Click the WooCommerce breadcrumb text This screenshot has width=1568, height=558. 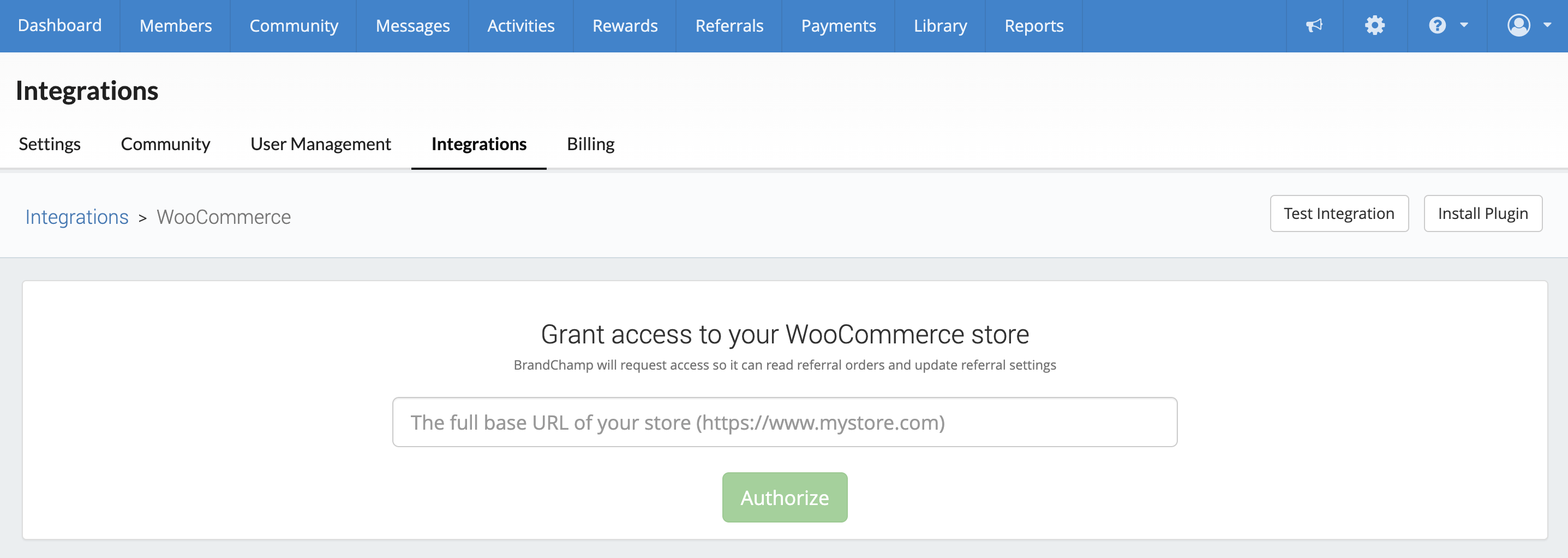[223, 217]
